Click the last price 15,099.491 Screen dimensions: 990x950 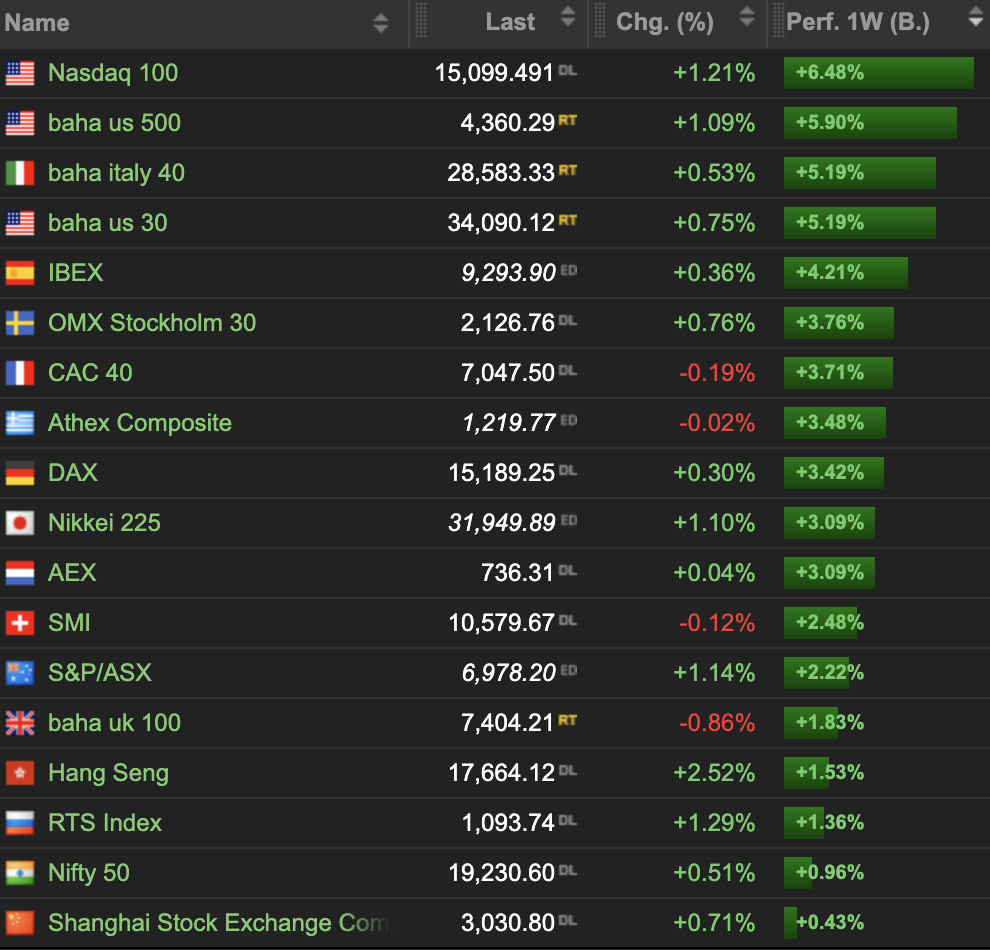[x=494, y=73]
